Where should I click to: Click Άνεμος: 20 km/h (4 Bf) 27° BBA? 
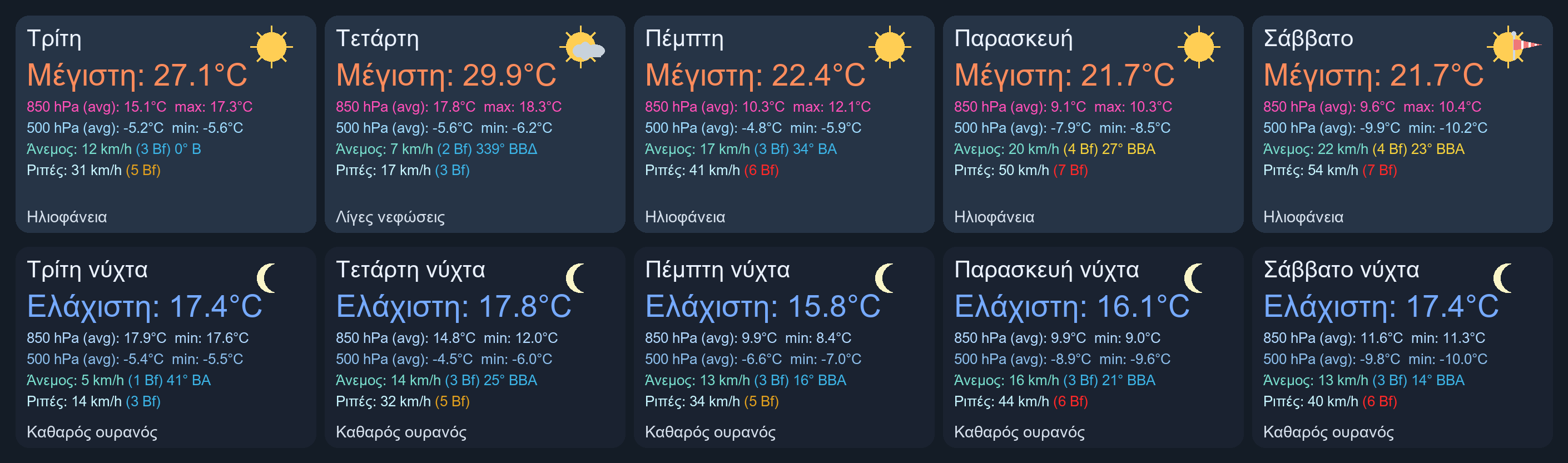pos(1055,149)
